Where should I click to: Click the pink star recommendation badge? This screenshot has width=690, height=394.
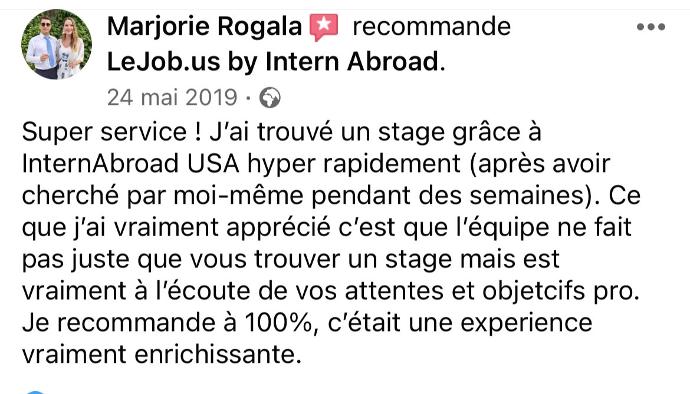(324, 26)
